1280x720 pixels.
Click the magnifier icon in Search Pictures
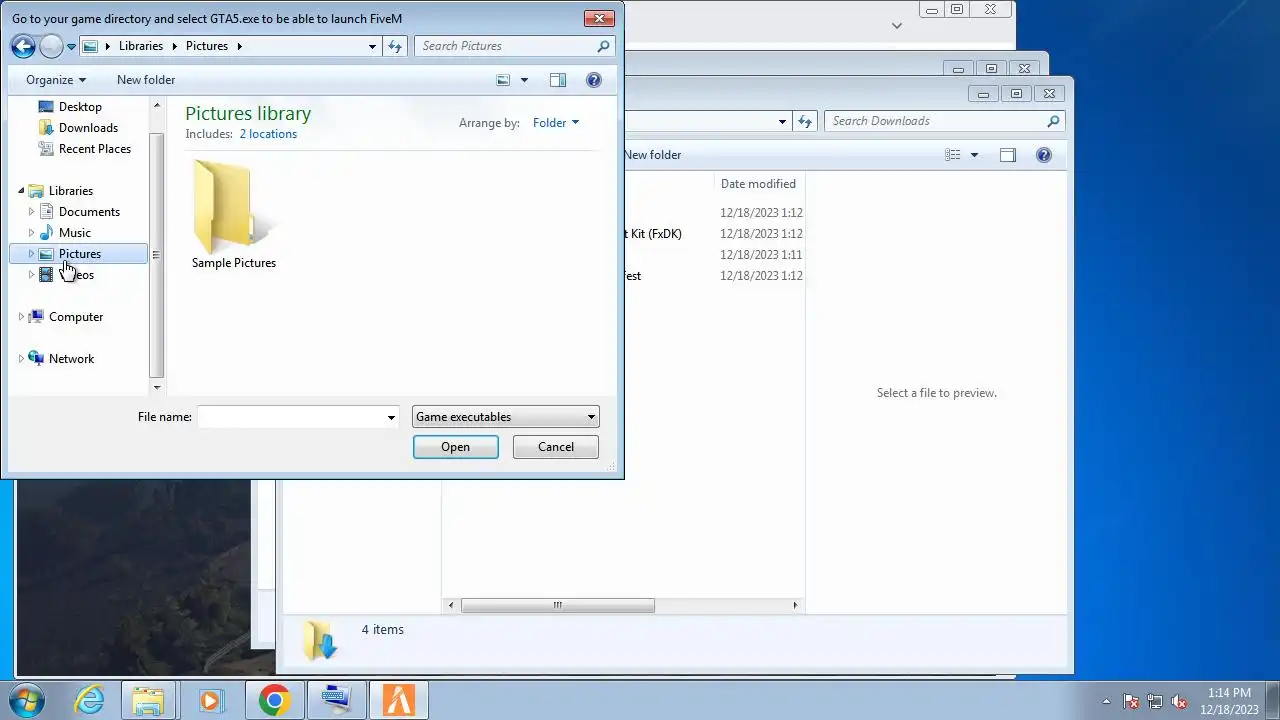(603, 46)
